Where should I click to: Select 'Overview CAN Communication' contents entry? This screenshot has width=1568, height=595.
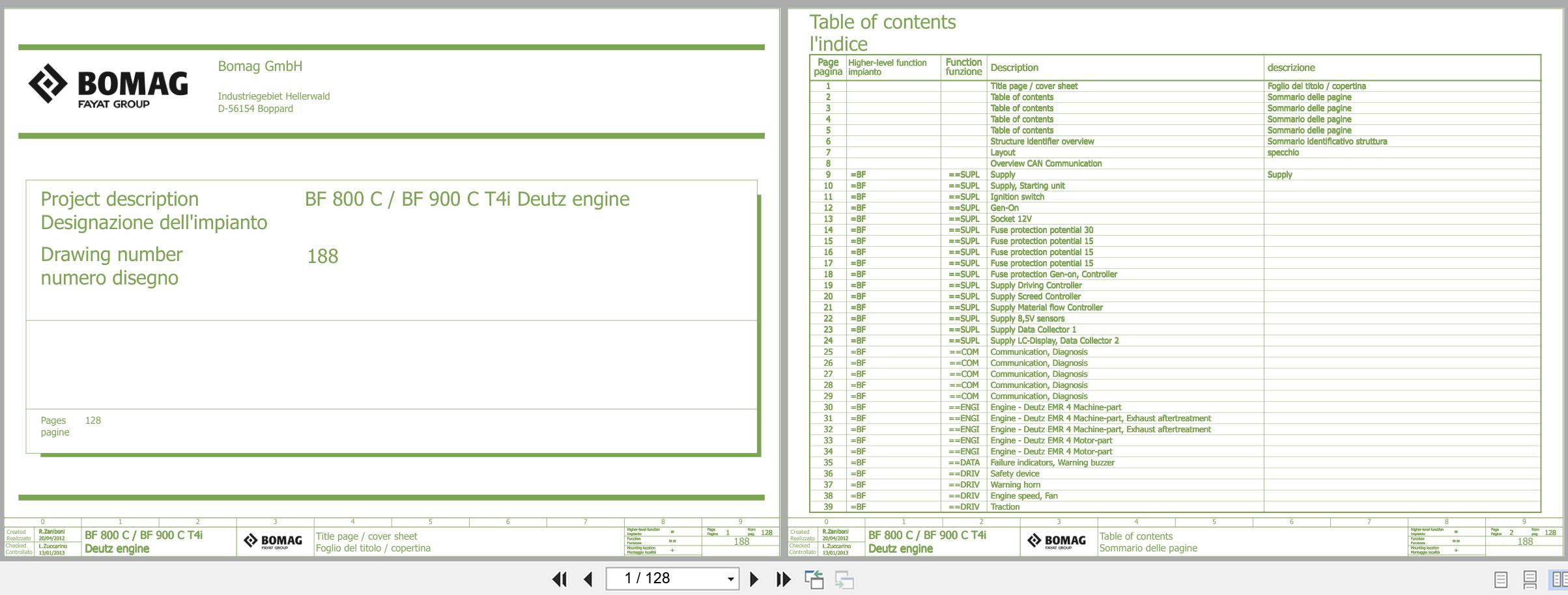pos(1046,163)
